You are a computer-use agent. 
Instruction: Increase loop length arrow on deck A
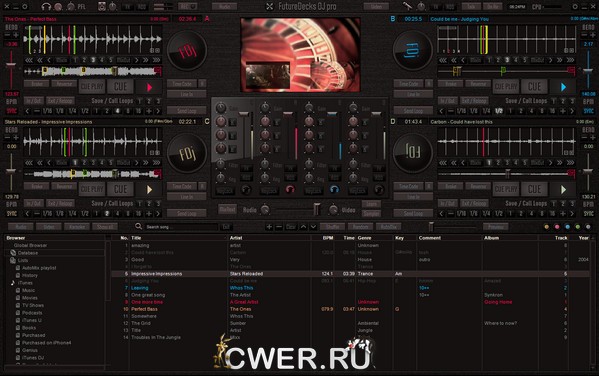point(158,111)
